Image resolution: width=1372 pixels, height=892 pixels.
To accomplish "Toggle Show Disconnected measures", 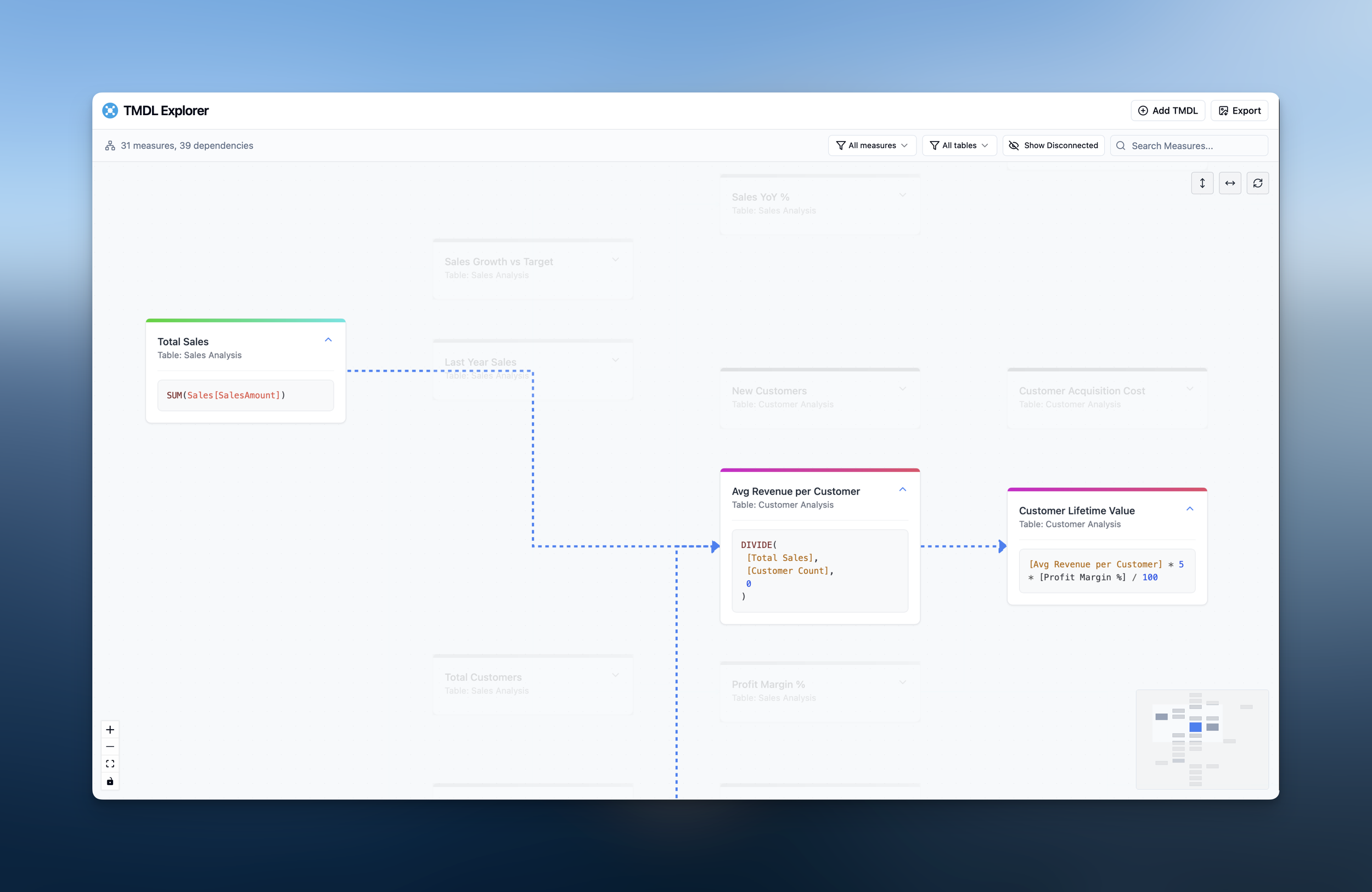I will point(1053,146).
